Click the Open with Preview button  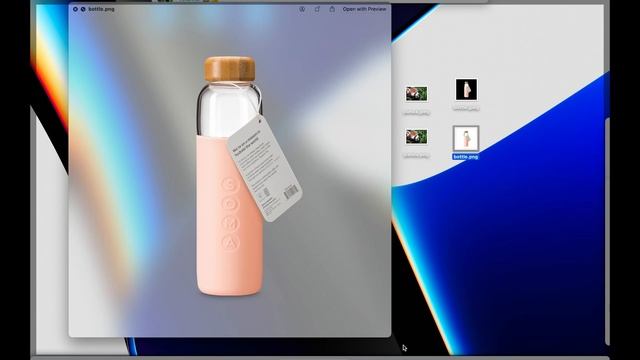[x=364, y=9]
